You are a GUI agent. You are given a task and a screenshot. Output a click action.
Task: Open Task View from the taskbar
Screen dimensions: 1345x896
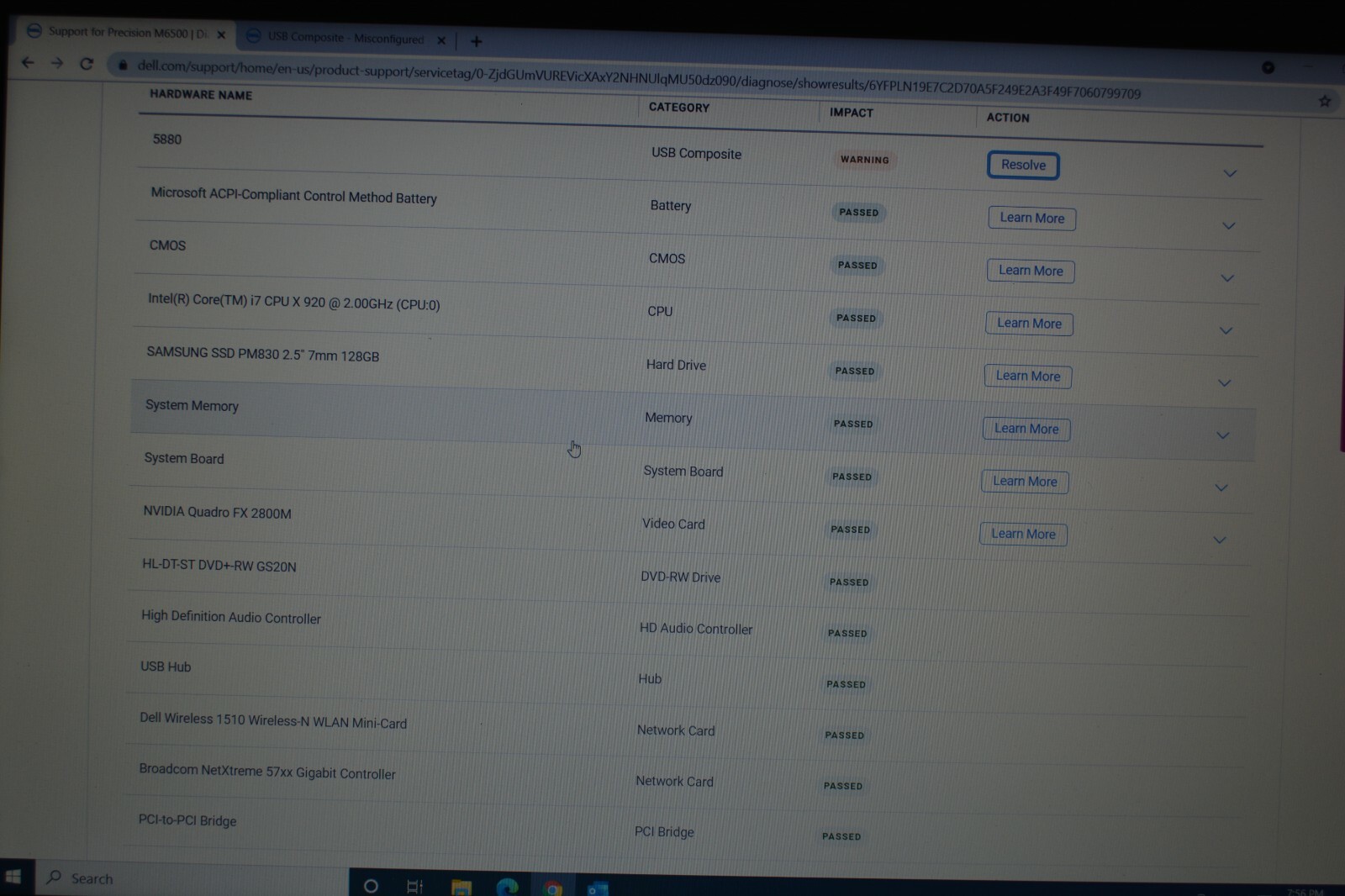tap(415, 886)
